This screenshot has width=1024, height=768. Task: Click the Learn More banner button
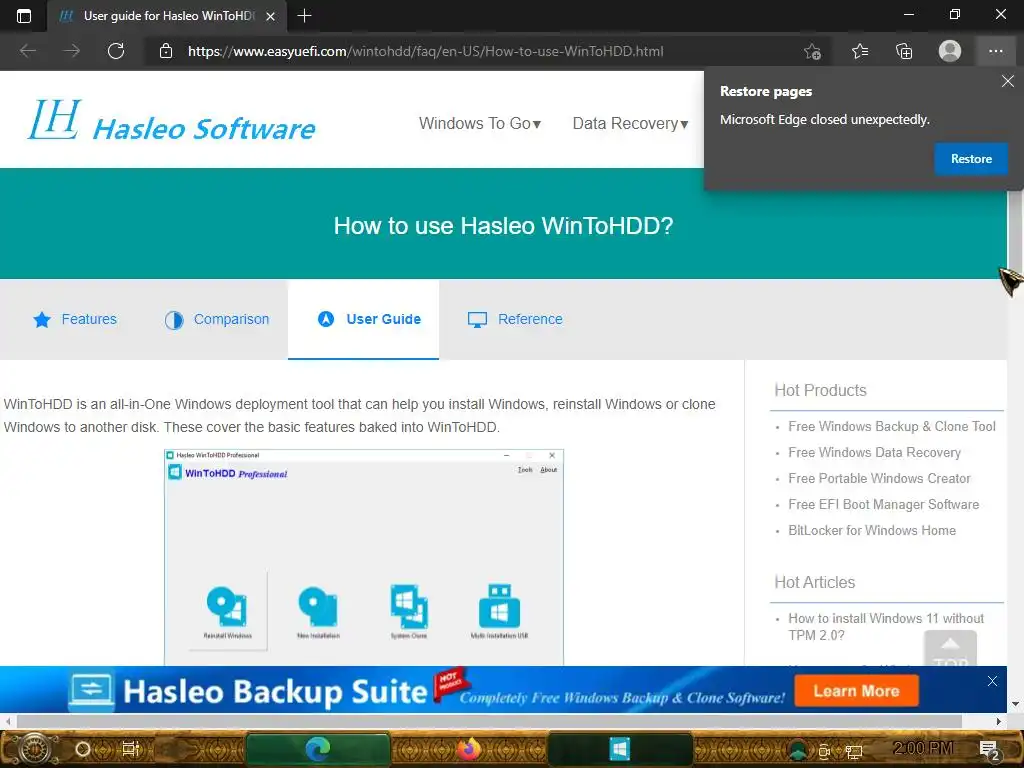[x=856, y=691]
